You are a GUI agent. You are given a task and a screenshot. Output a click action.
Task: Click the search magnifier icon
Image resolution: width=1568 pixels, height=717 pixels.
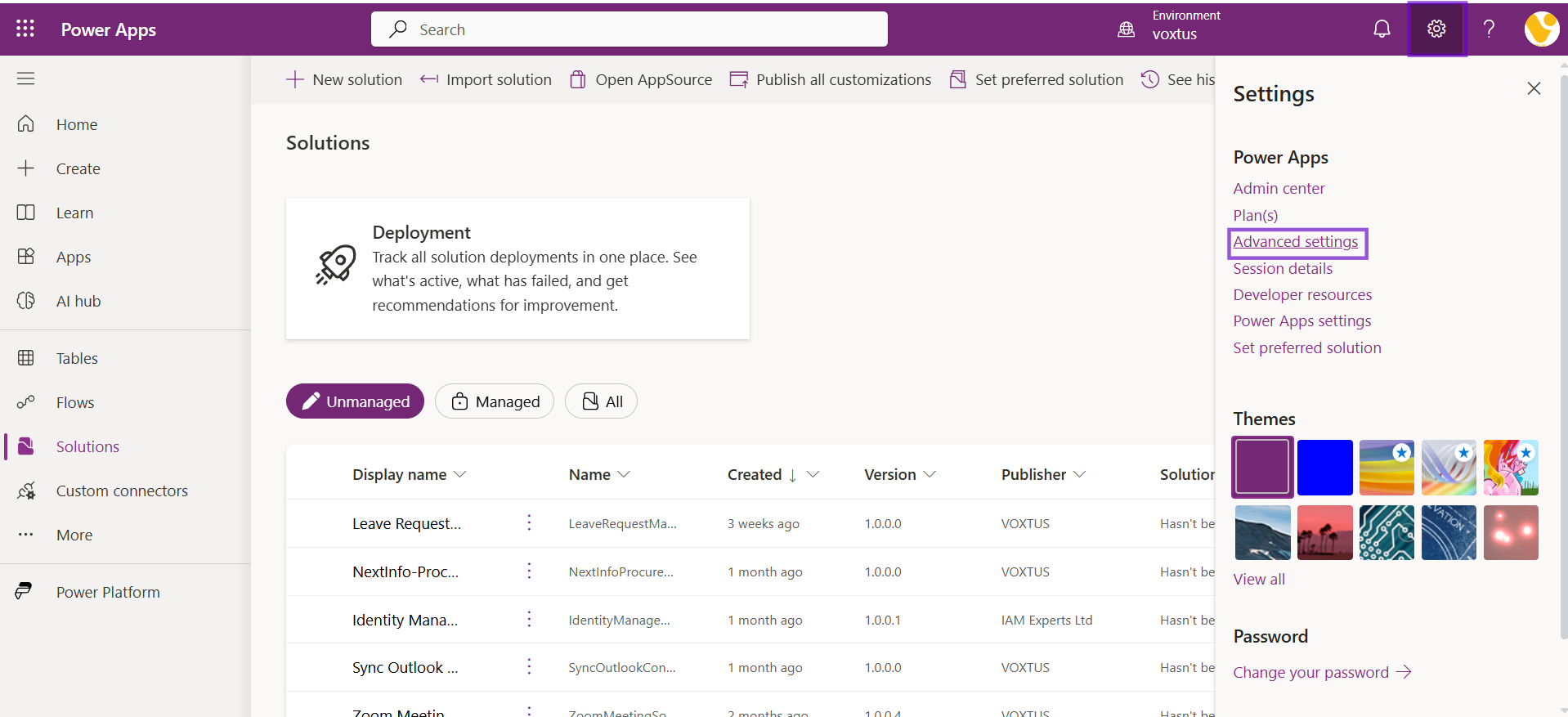398,29
